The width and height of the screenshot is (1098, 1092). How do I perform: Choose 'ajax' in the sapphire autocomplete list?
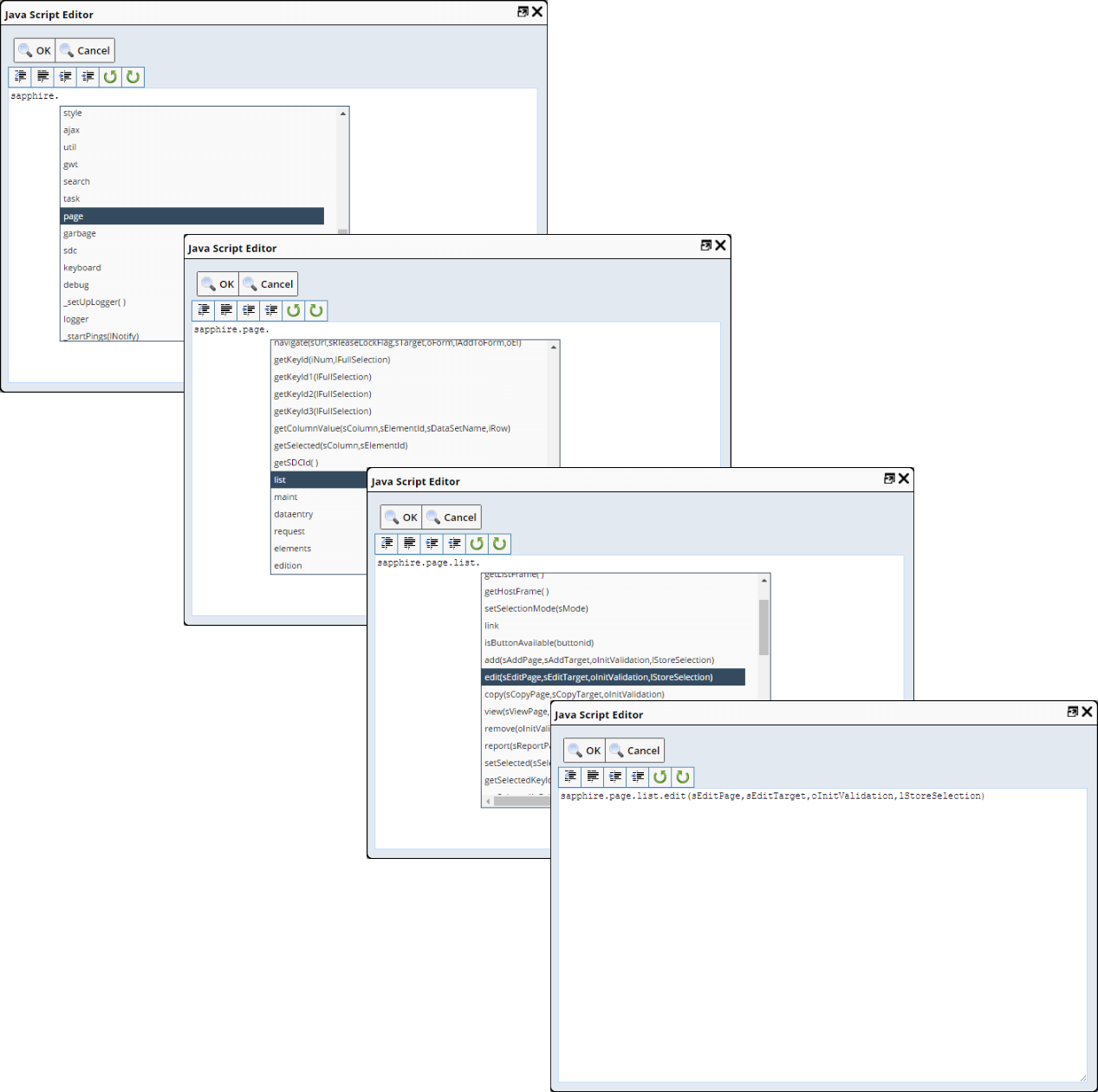coord(72,131)
